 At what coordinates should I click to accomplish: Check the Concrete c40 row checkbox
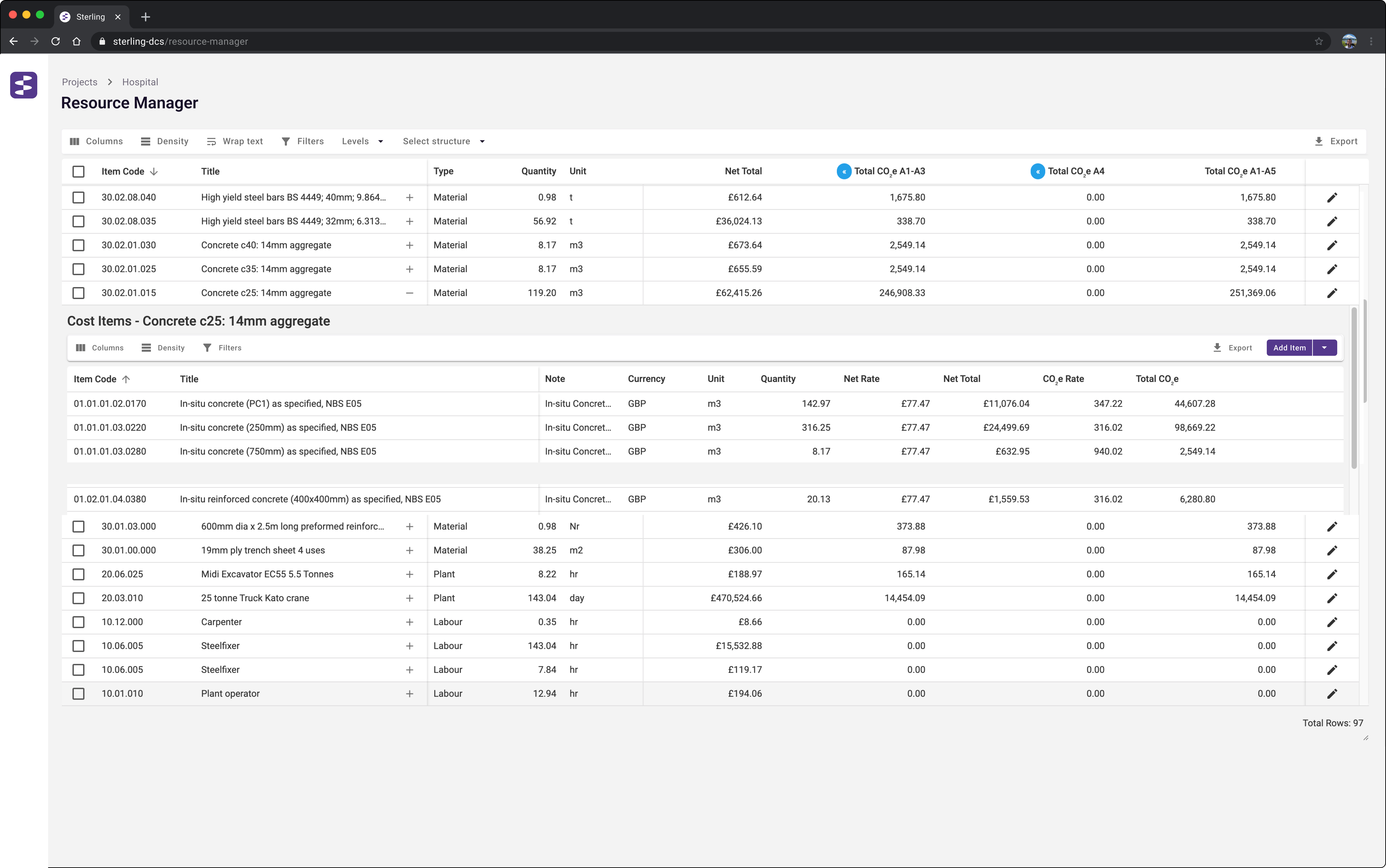coord(79,245)
